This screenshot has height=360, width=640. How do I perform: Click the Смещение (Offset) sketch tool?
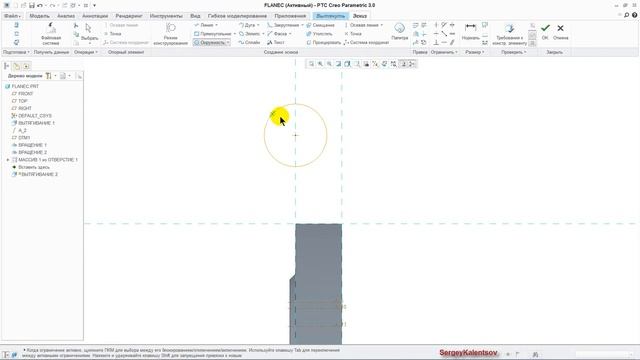tap(320, 25)
